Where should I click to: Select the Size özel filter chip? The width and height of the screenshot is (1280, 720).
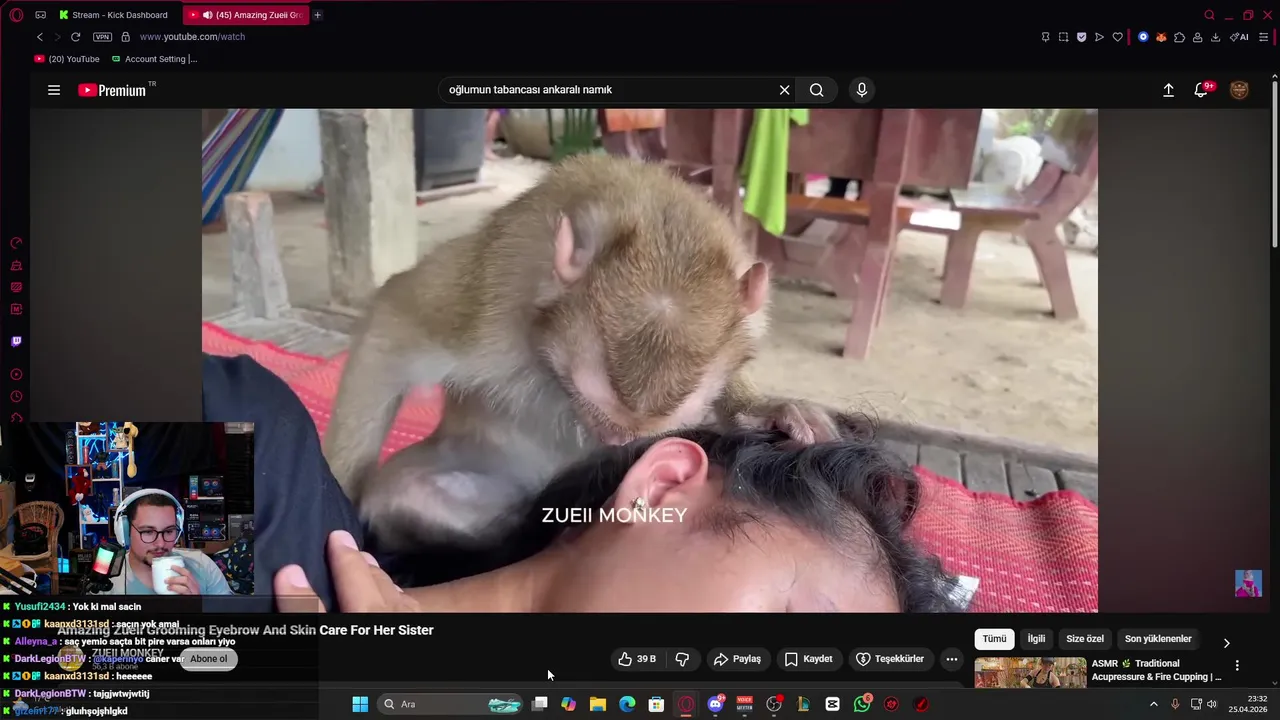click(x=1085, y=639)
